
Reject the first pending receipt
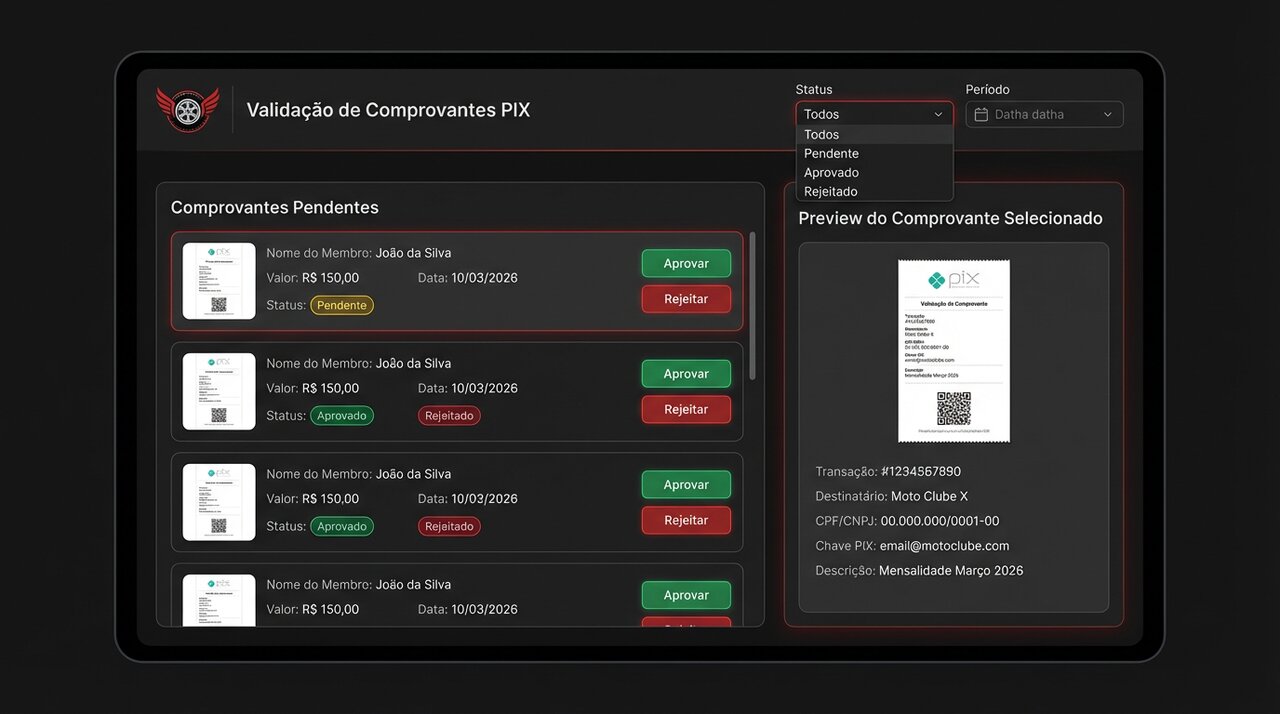[686, 299]
